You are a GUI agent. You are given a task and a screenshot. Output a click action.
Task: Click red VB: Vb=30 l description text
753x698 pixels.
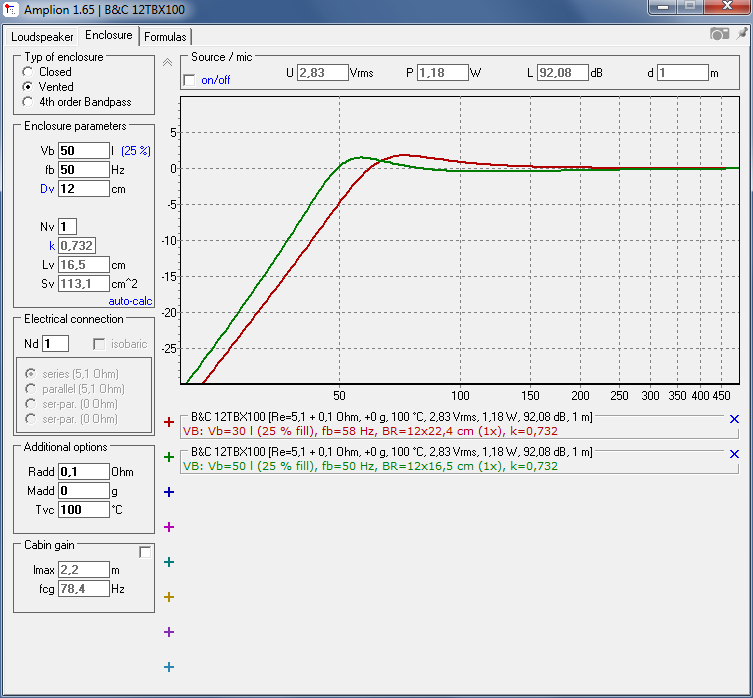[370, 431]
